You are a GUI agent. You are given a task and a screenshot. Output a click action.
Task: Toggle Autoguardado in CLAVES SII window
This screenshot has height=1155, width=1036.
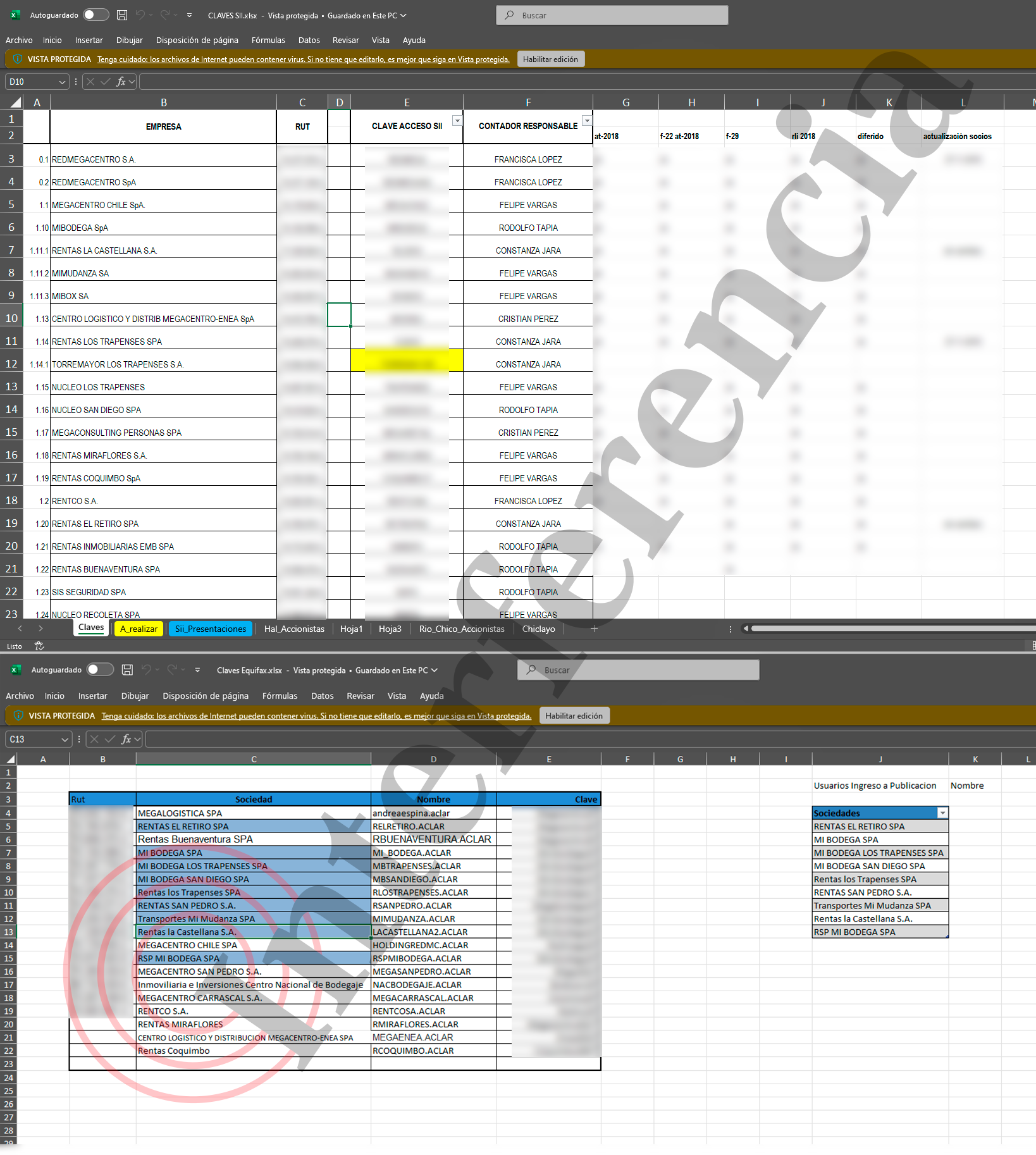click(x=96, y=15)
